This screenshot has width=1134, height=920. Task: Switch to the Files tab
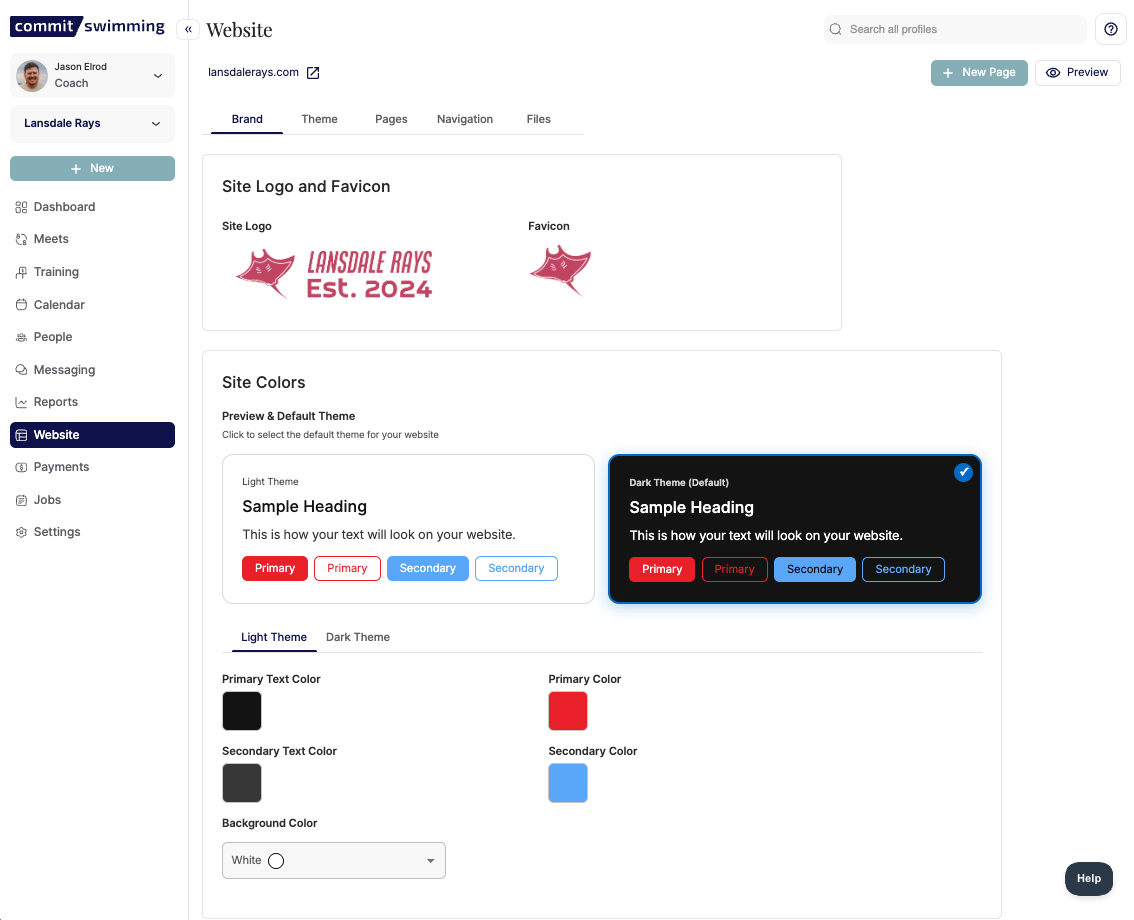[x=538, y=119]
